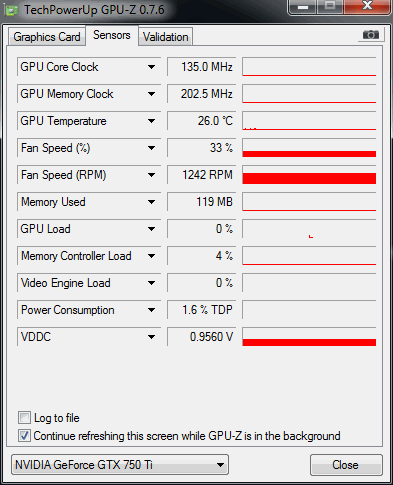
Task: Click the GPU-Z app icon in title bar
Action: [12, 10]
